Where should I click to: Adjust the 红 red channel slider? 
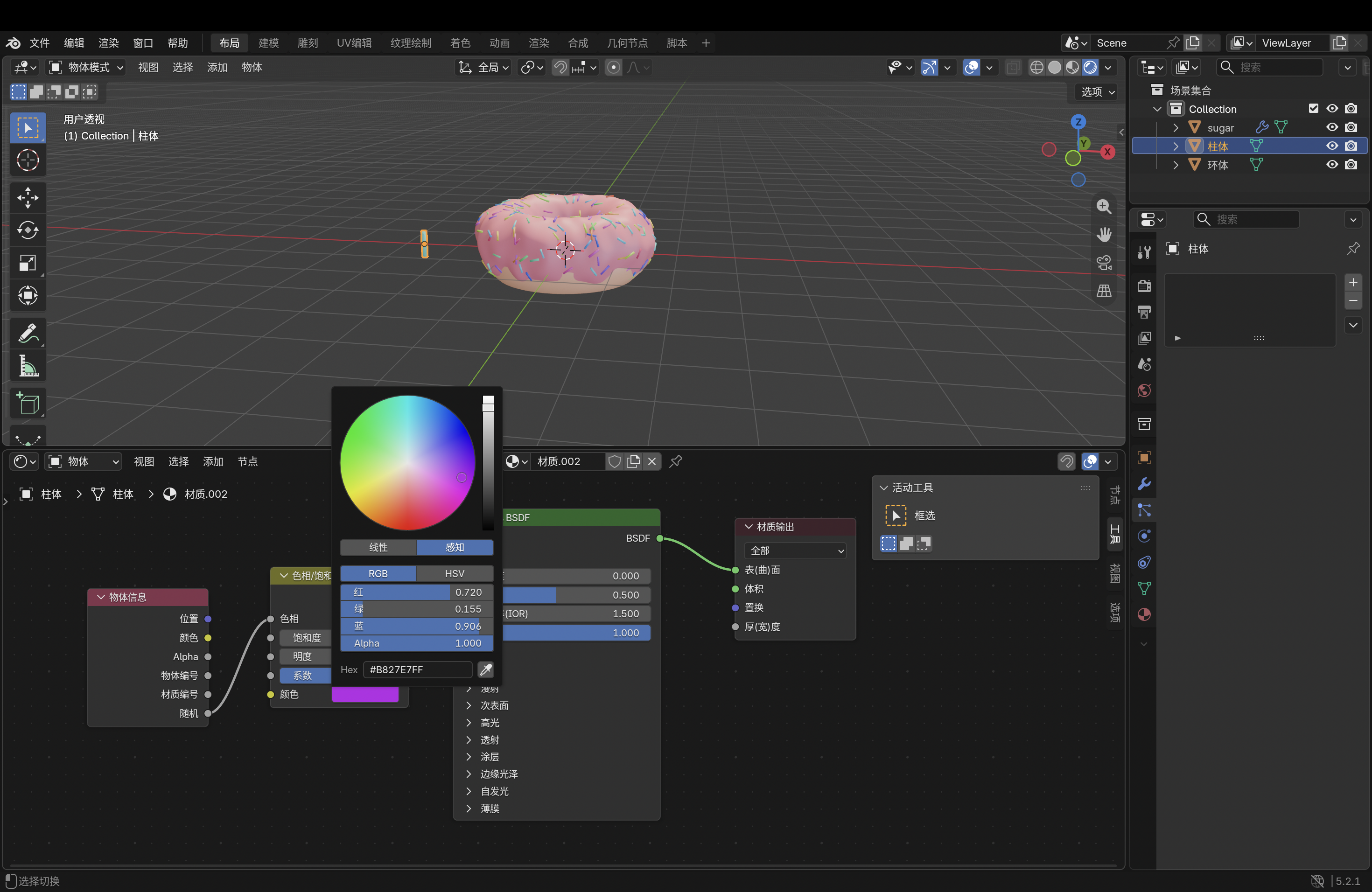pos(417,592)
